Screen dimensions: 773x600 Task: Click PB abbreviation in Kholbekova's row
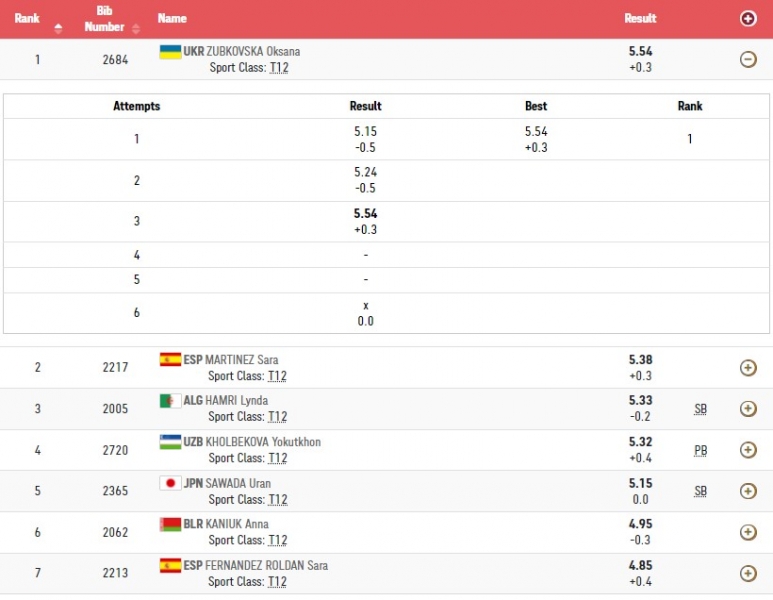coord(700,451)
